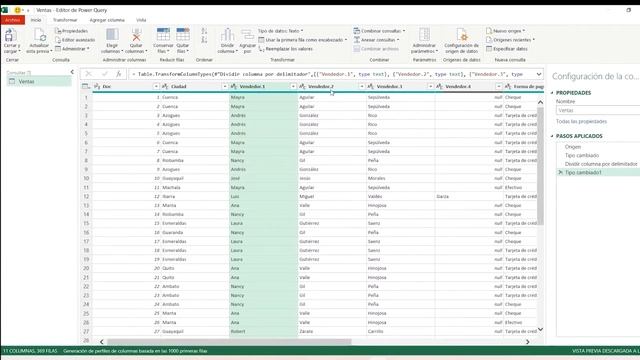Click Especificar datos
The width and height of the screenshot is (640, 360).
[x=507, y=49]
